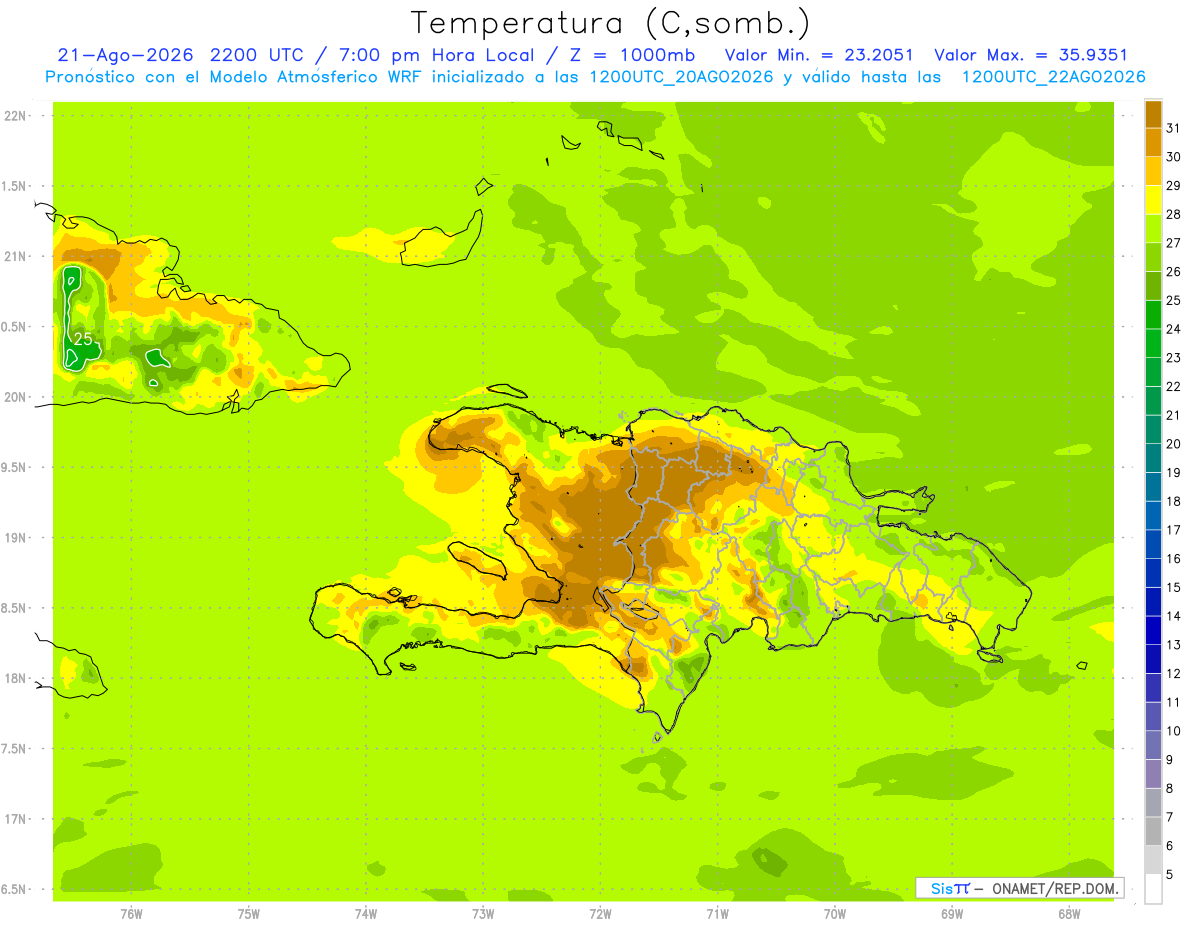Click the 'ONAMET/REP.DOM.' credit label
Viewport: 1200px width, 927px height.
point(1056,888)
